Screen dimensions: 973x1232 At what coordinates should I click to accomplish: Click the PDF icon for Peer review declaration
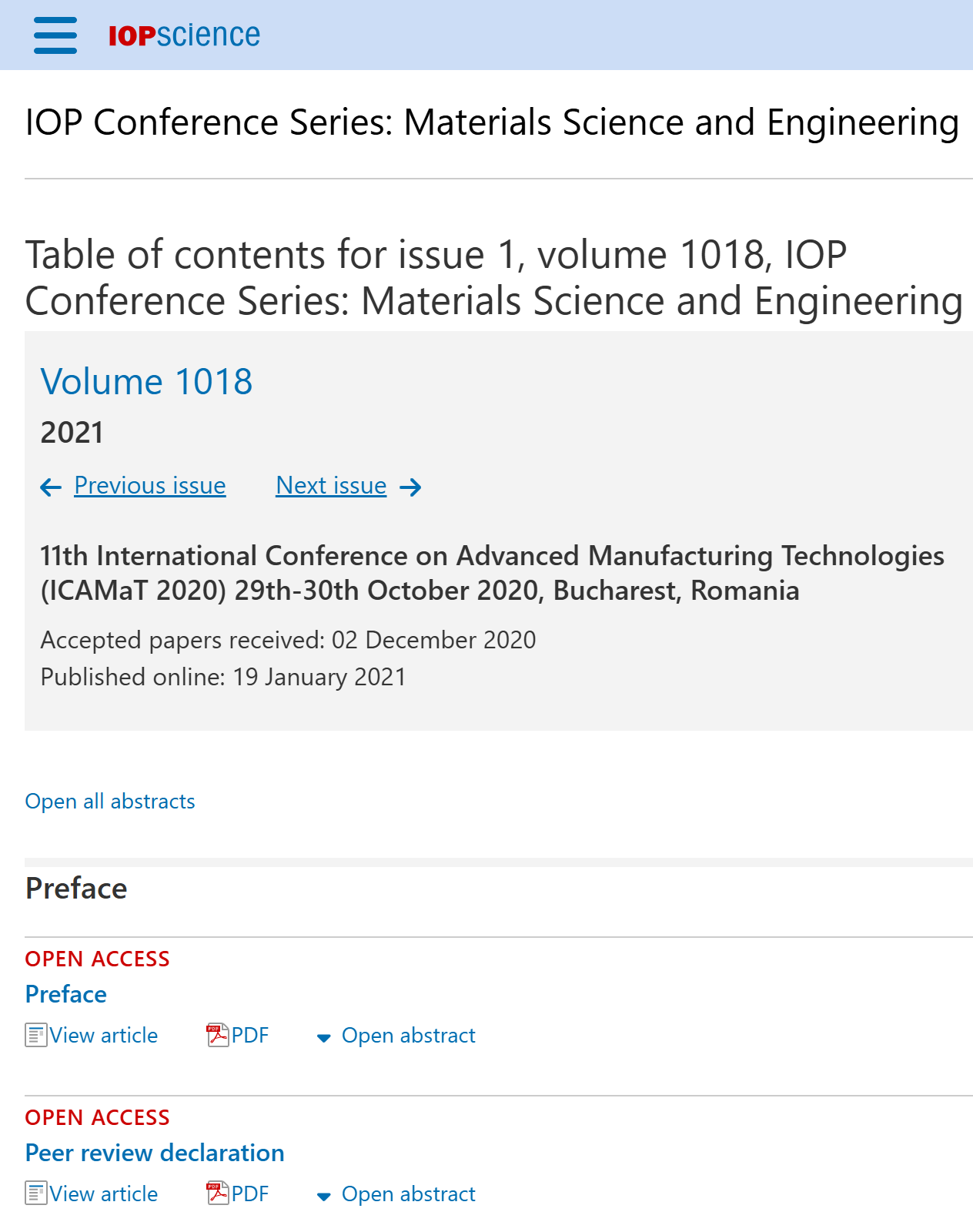click(218, 1193)
